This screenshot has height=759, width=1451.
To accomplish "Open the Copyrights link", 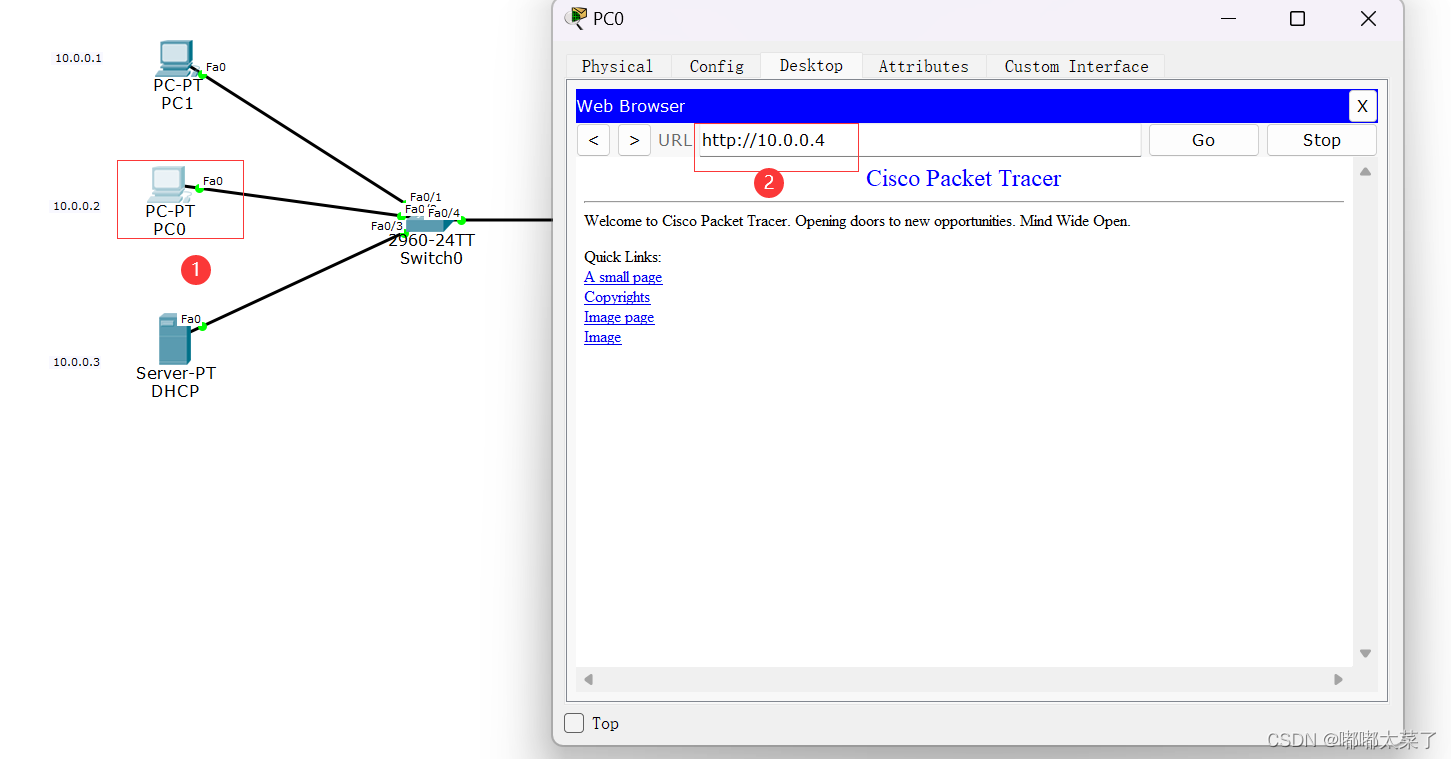I will tap(617, 297).
